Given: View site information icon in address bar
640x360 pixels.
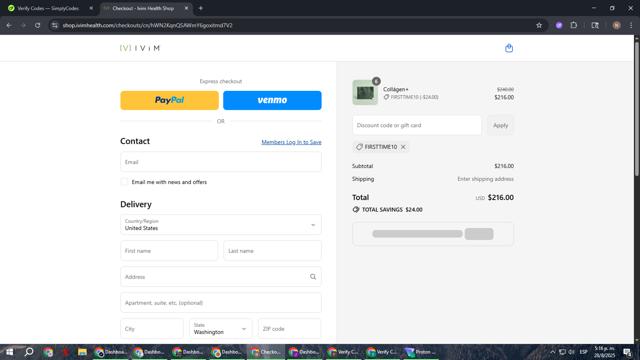Looking at the screenshot, I should [x=55, y=25].
